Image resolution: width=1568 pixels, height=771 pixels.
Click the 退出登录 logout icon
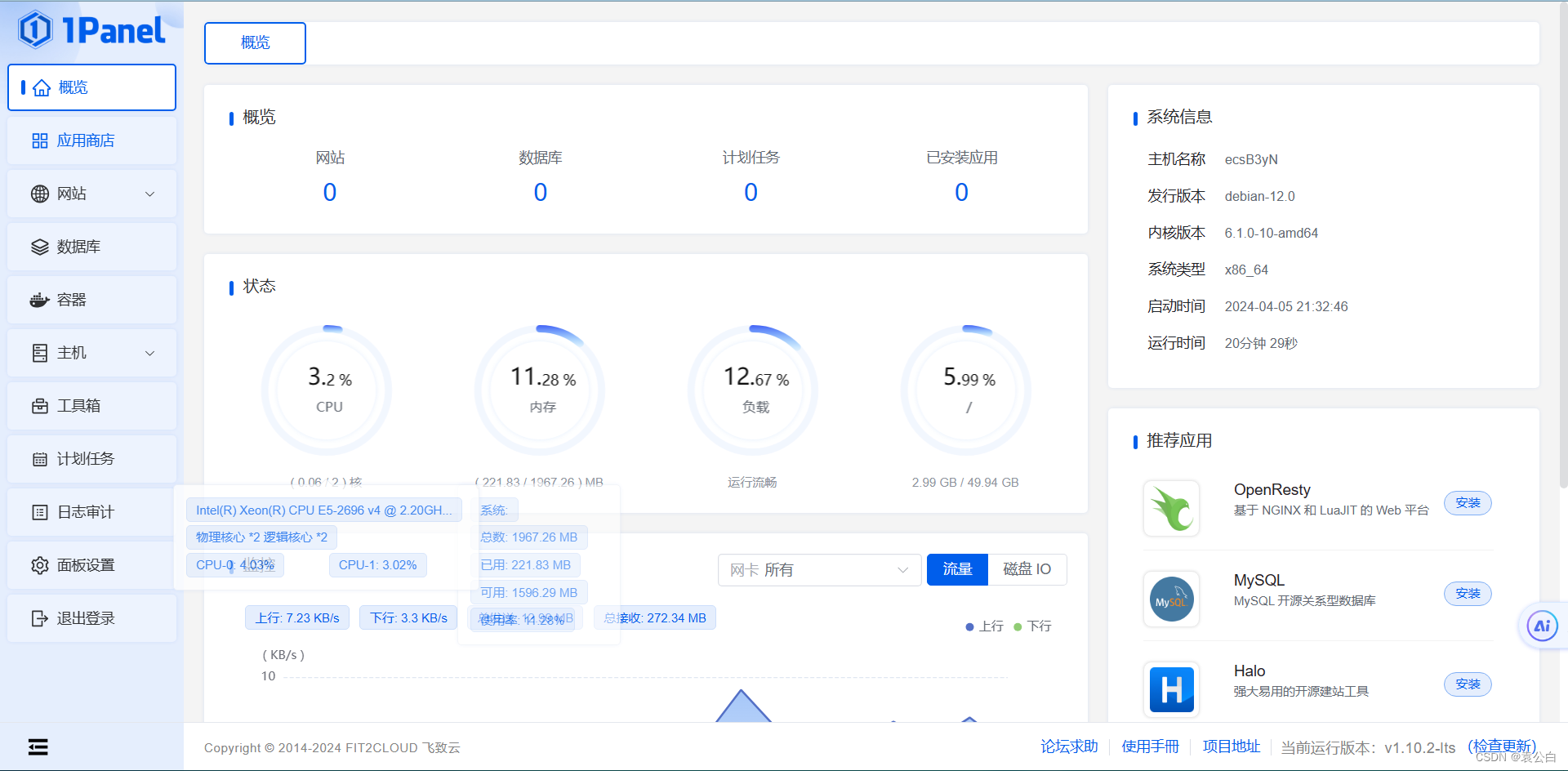pos(40,618)
